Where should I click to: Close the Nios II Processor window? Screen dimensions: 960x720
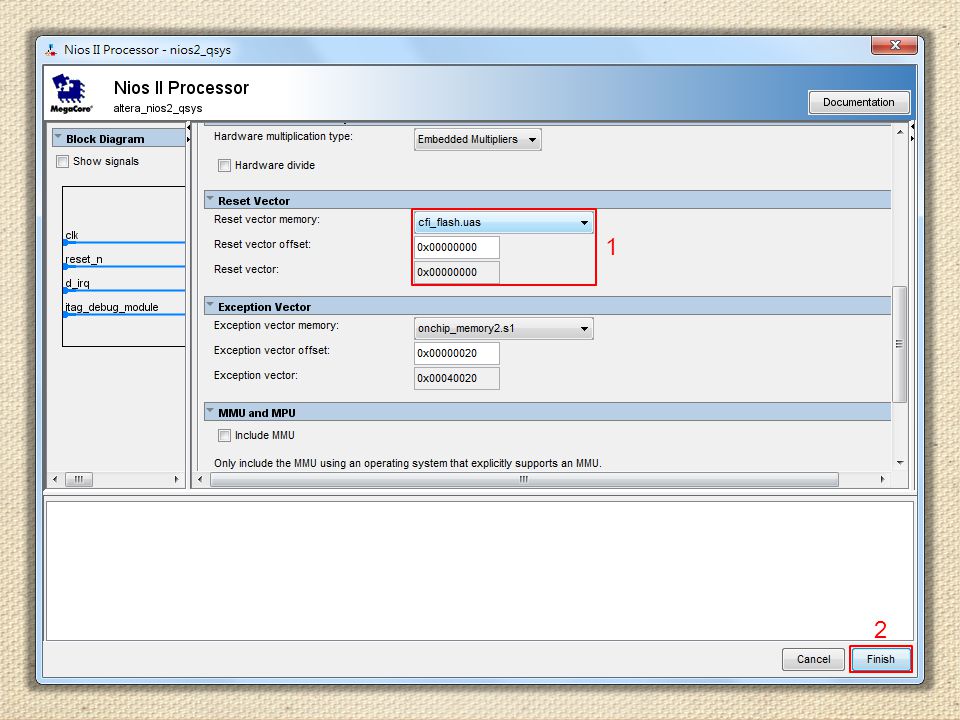click(x=894, y=45)
